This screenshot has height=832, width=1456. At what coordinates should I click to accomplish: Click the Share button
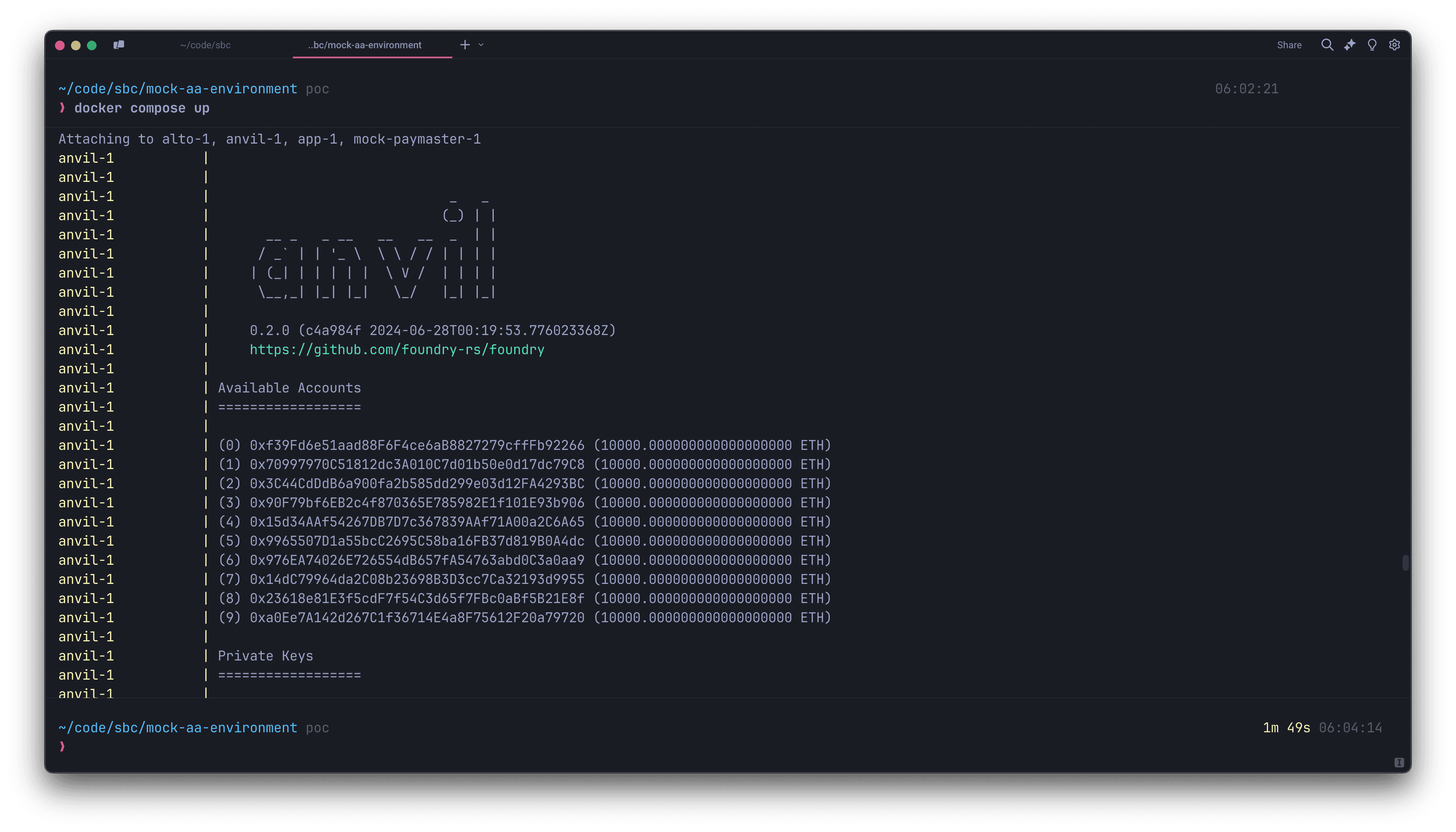[1289, 45]
